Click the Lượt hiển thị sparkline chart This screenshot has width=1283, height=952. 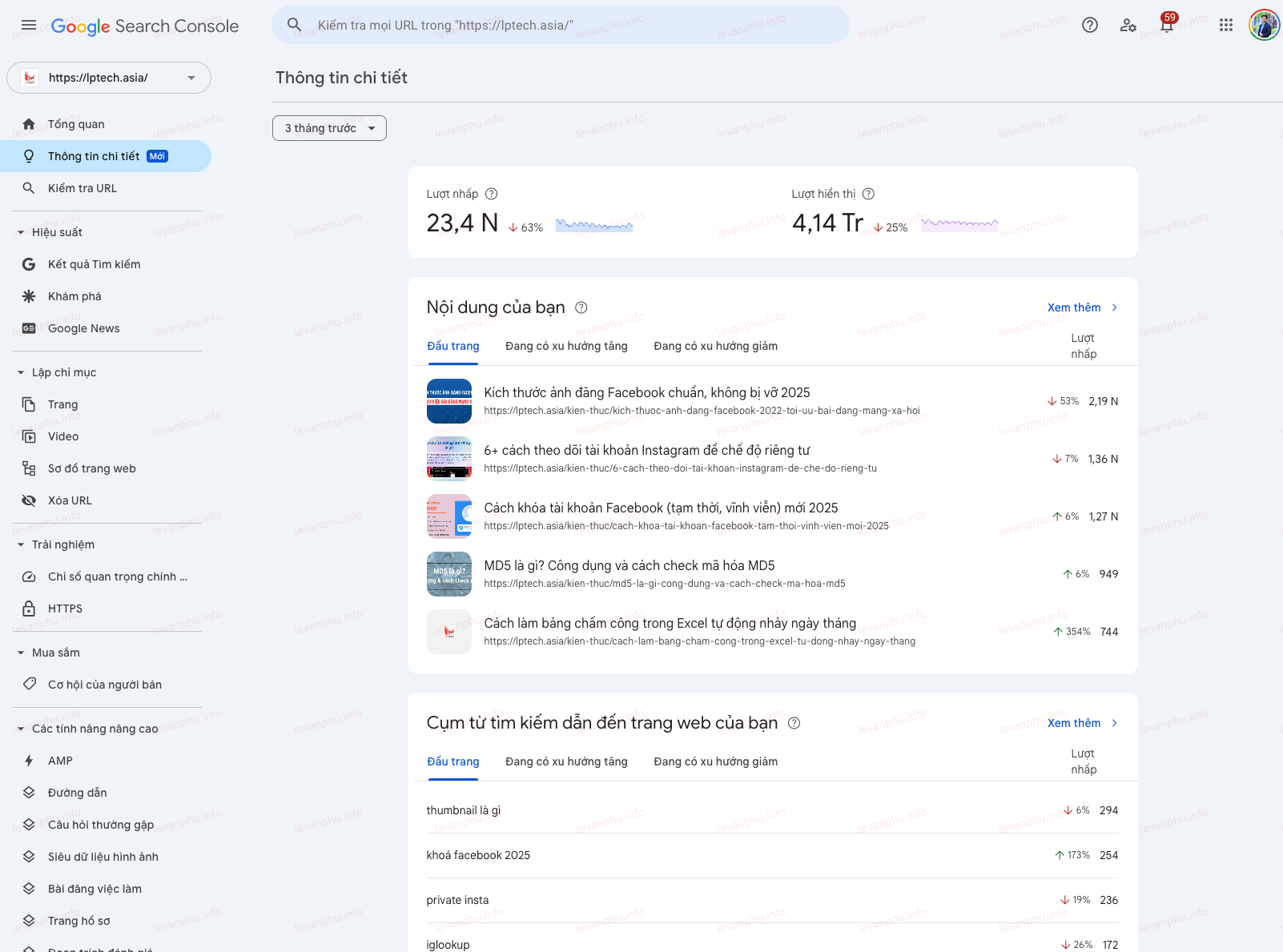click(959, 225)
